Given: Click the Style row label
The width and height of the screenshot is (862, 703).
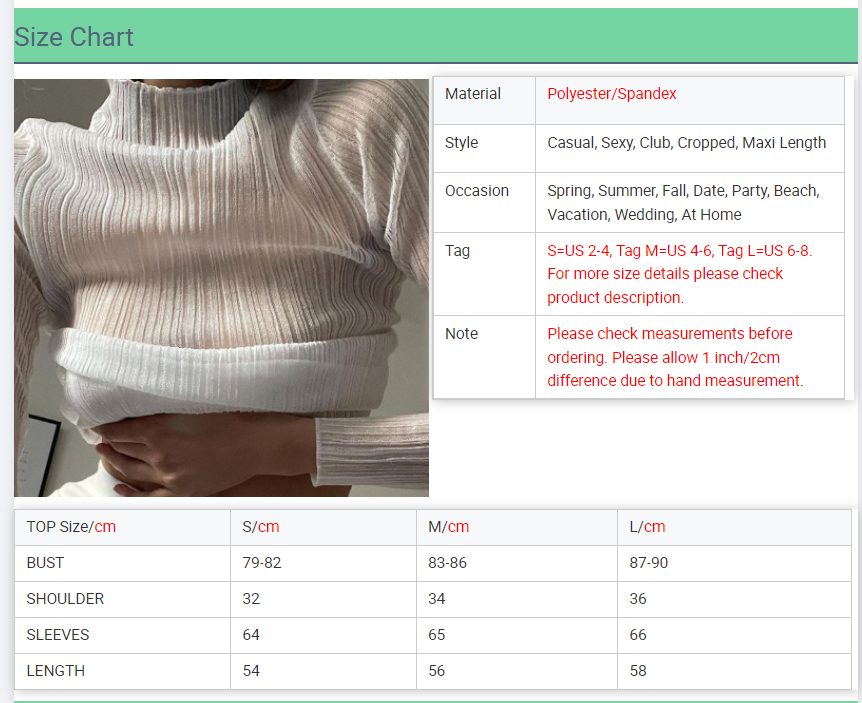Looking at the screenshot, I should coord(461,143).
